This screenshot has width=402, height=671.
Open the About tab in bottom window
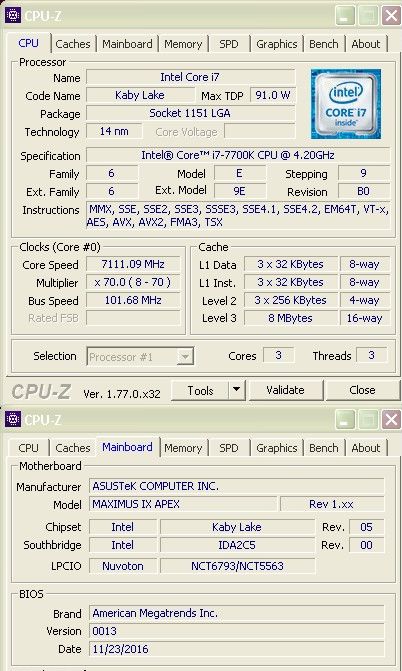tap(366, 448)
